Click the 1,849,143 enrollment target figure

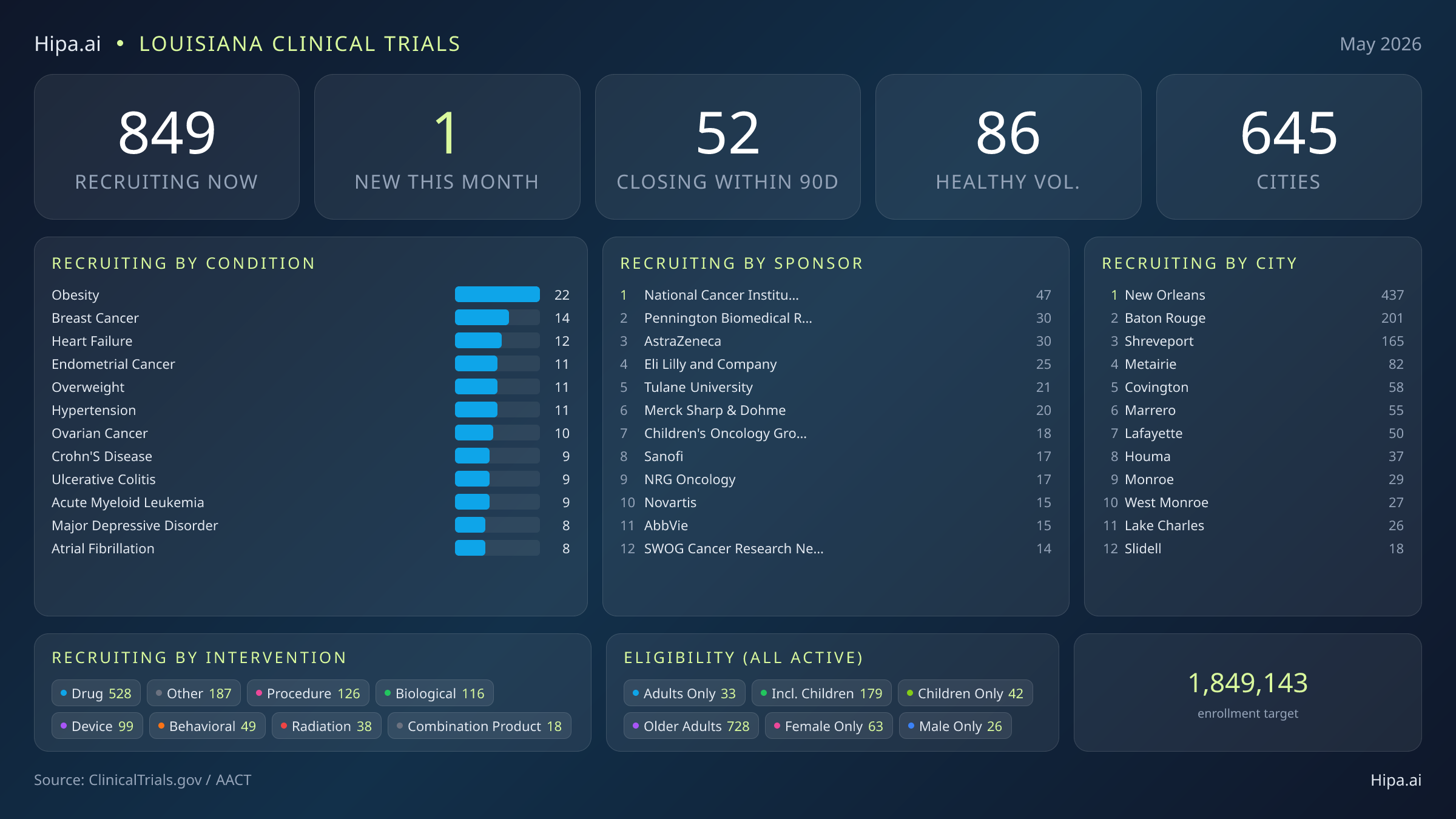[x=1248, y=683]
